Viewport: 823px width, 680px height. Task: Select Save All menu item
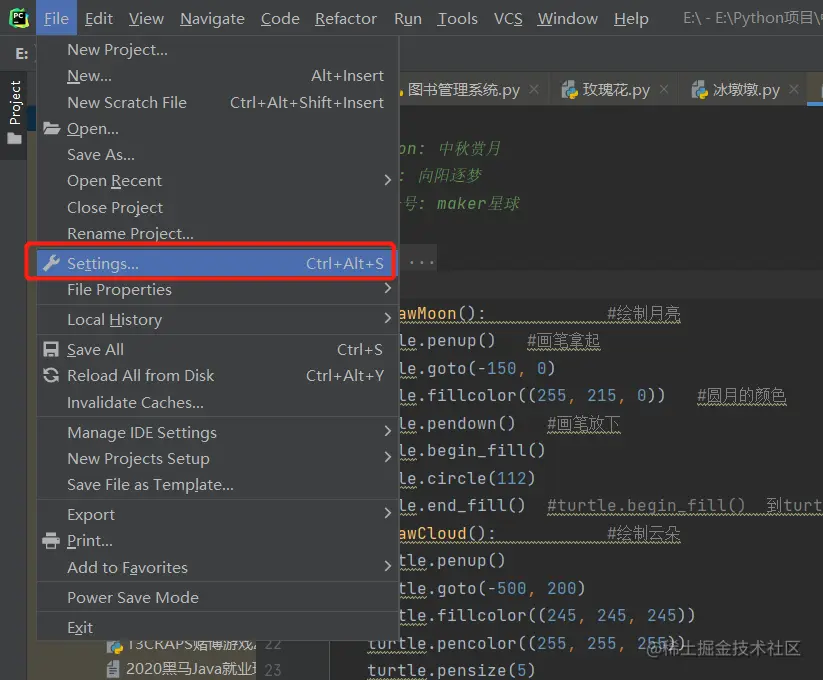[217, 349]
